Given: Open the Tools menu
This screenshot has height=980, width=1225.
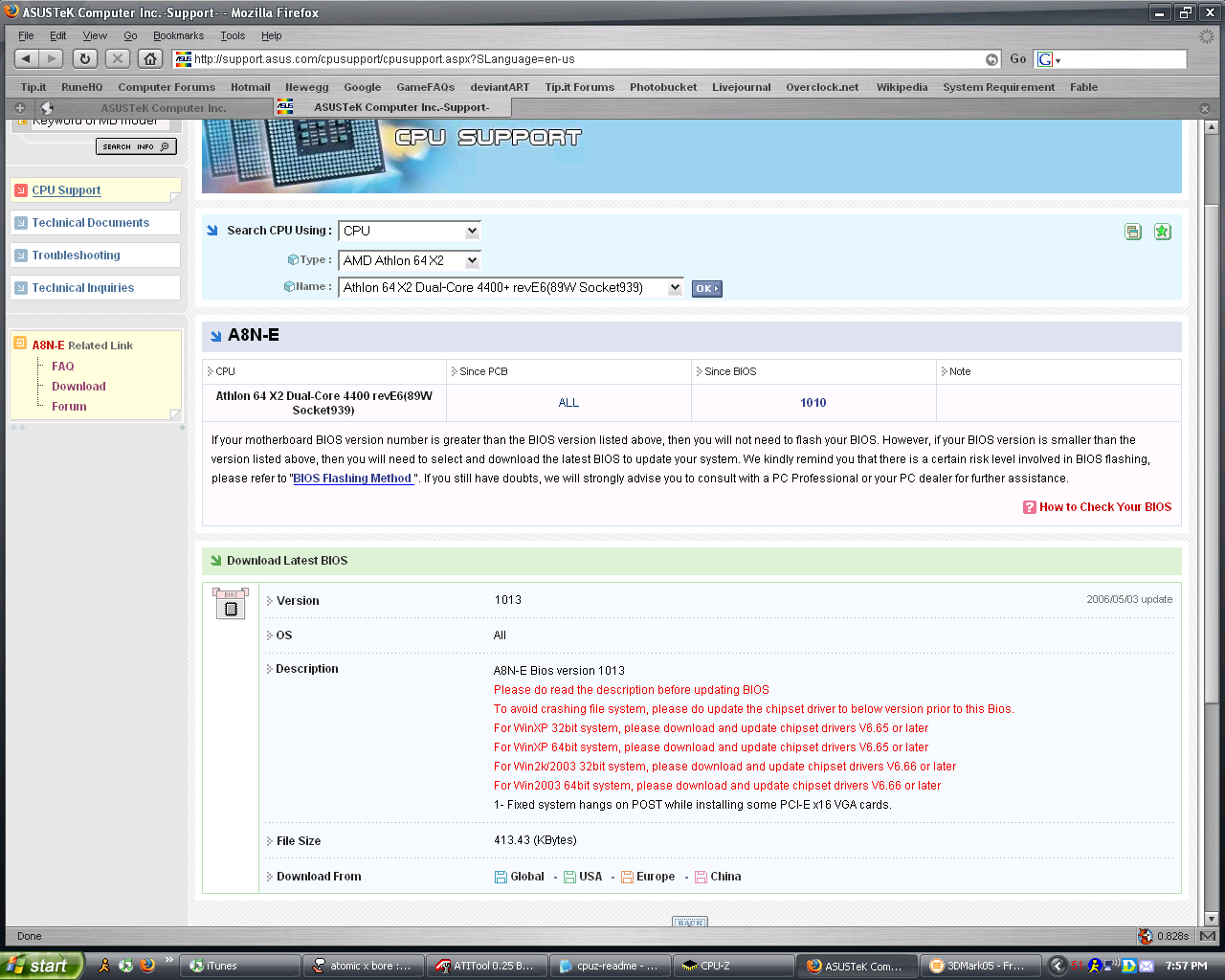Looking at the screenshot, I should pos(233,35).
